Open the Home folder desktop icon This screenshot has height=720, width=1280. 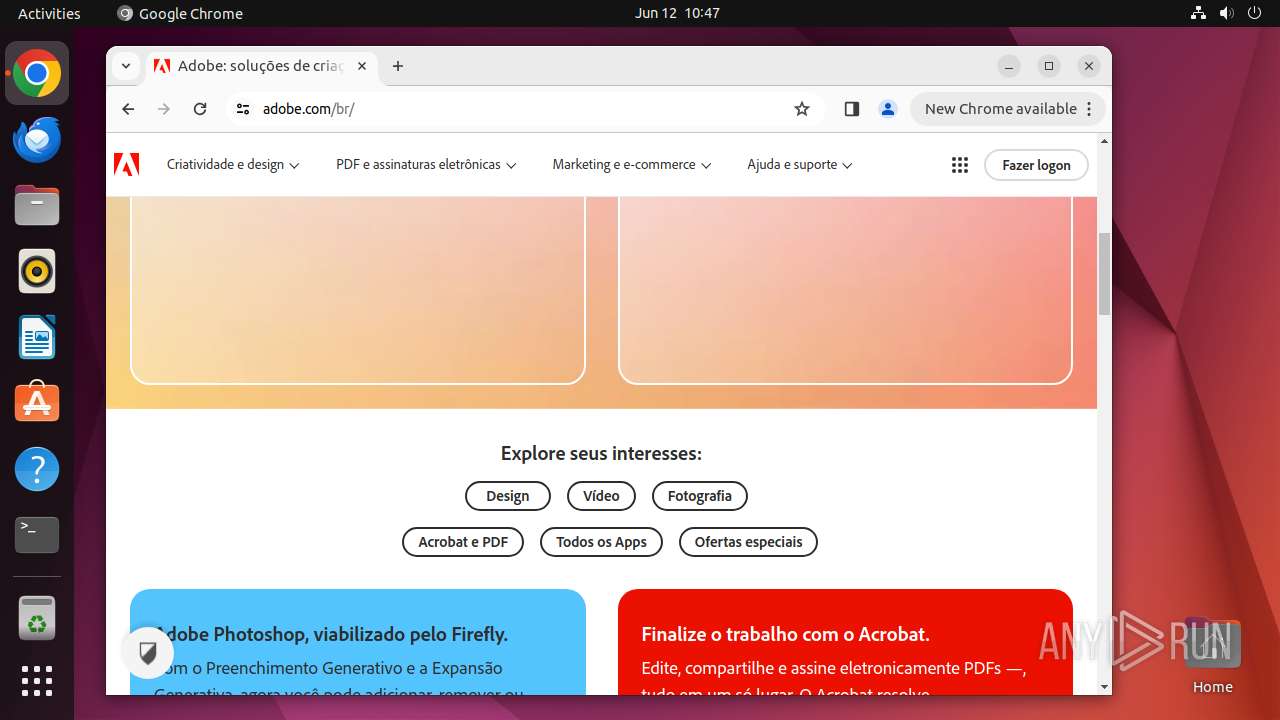1212,655
